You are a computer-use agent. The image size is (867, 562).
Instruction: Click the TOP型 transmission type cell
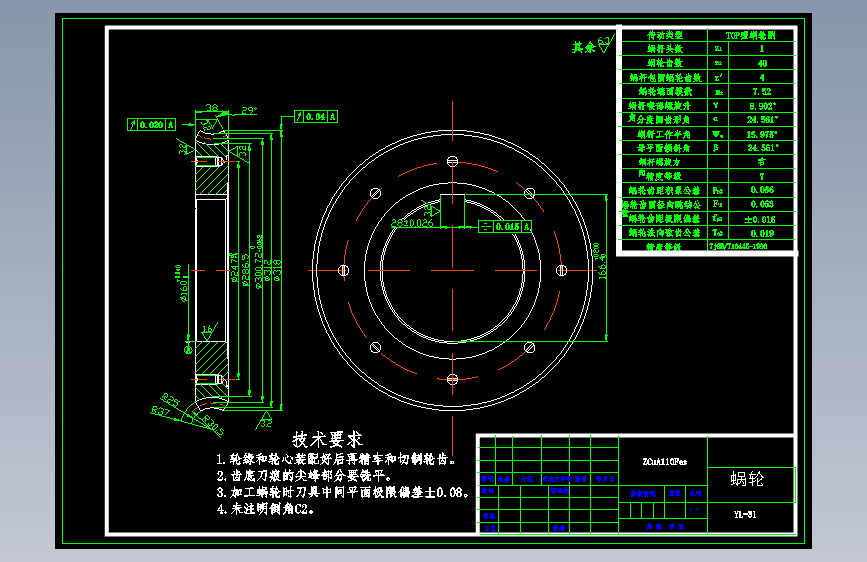(750, 35)
